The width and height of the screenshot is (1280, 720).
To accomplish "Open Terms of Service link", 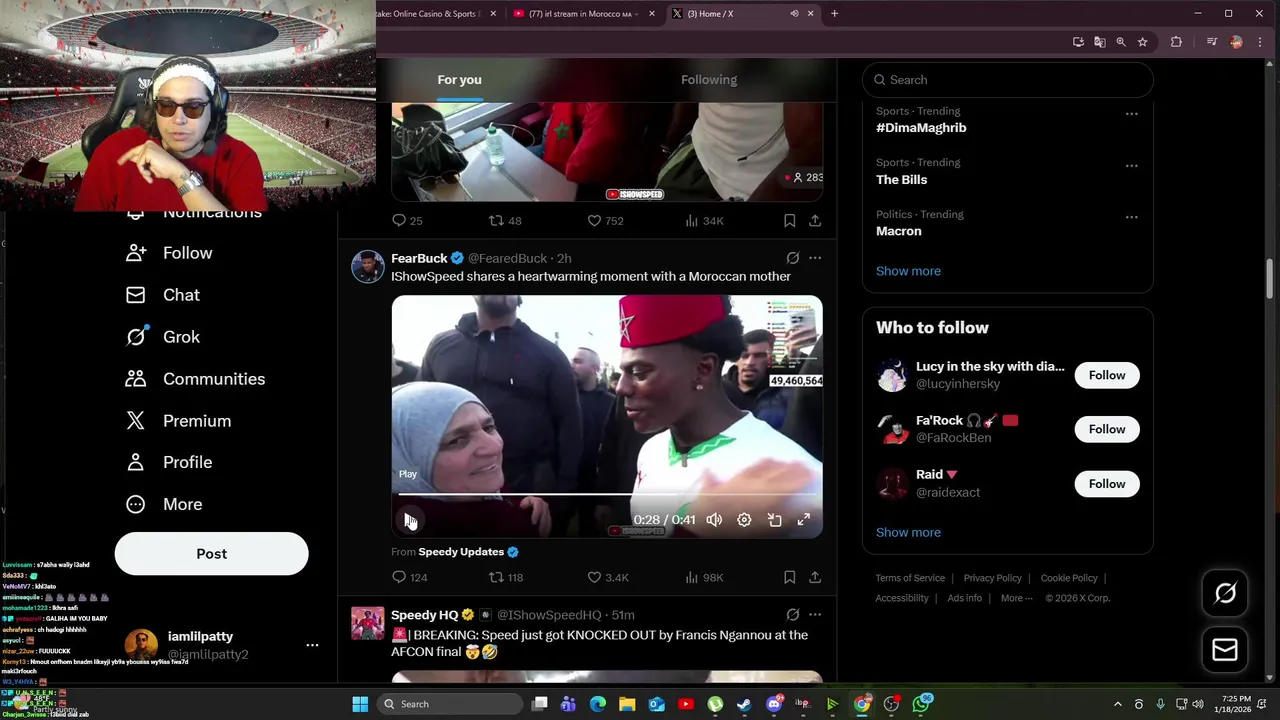I will click(x=910, y=578).
